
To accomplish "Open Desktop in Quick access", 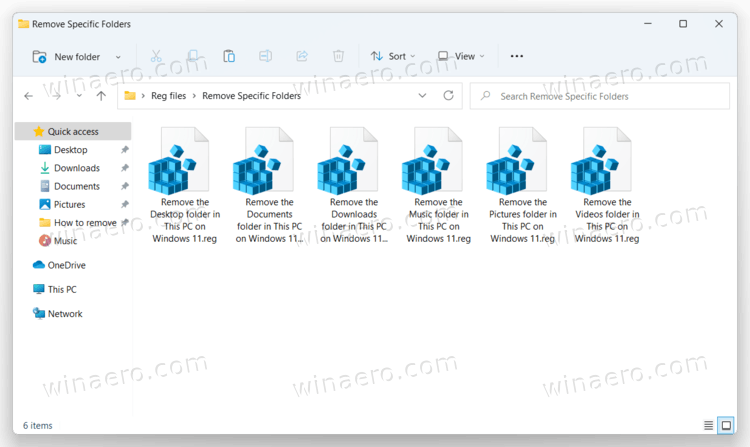I will (x=70, y=150).
